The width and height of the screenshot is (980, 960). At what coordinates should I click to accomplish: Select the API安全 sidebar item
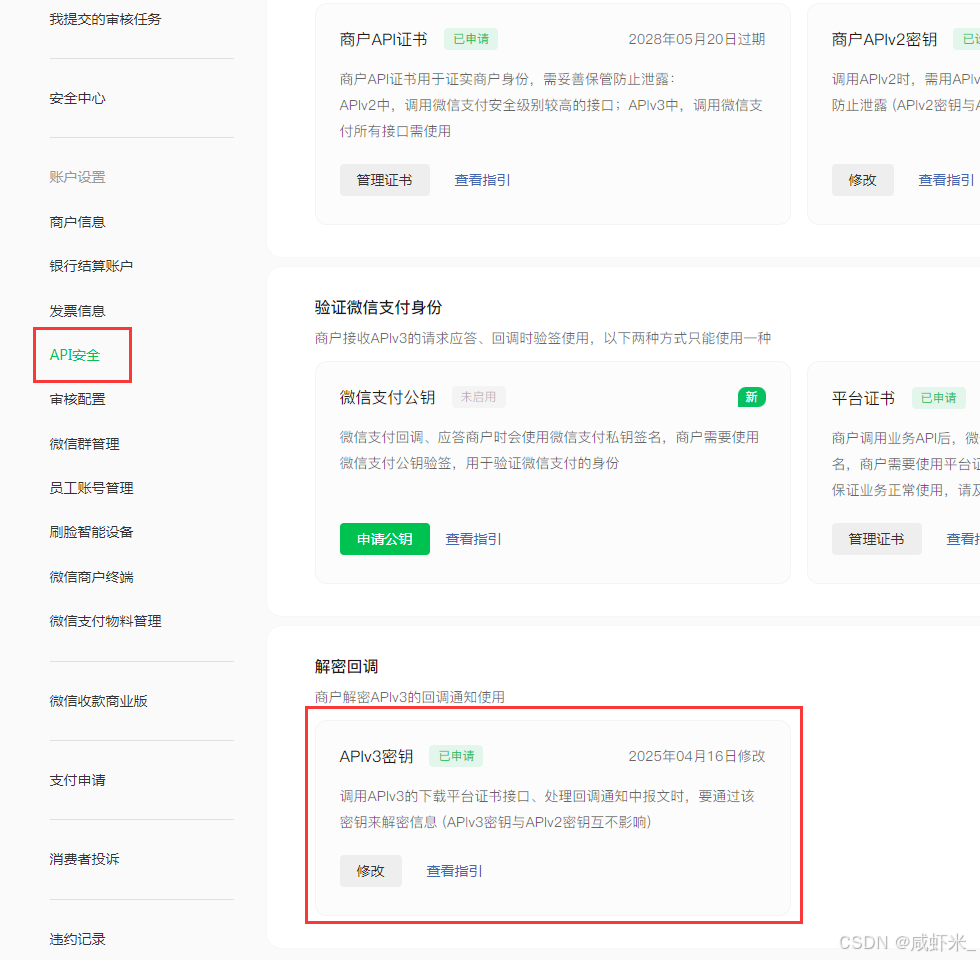[x=75, y=355]
